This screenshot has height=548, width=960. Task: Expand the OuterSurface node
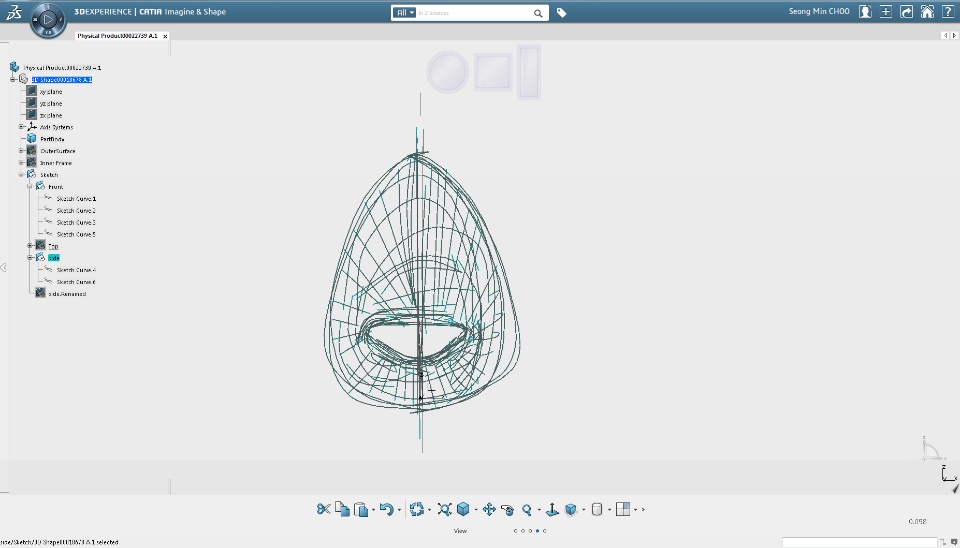coord(21,151)
